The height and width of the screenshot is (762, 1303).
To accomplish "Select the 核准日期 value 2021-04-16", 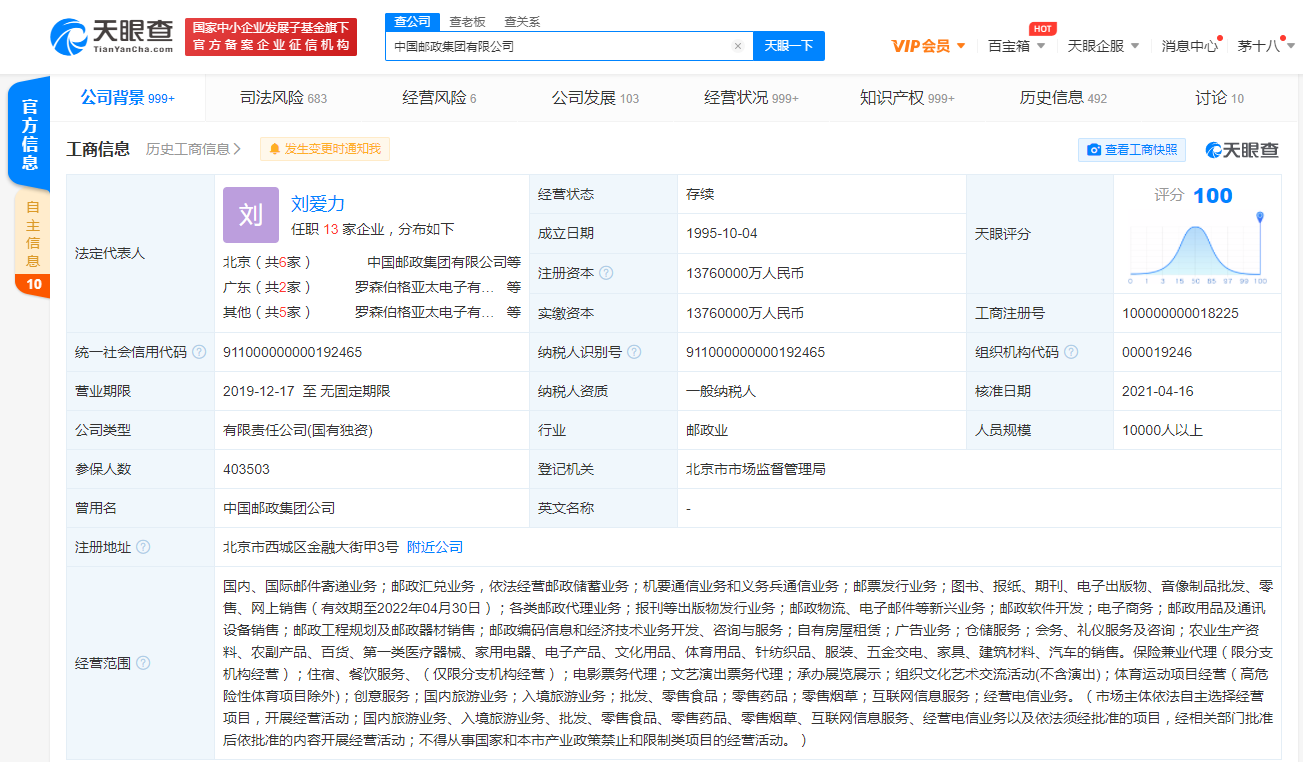I will point(1158,391).
